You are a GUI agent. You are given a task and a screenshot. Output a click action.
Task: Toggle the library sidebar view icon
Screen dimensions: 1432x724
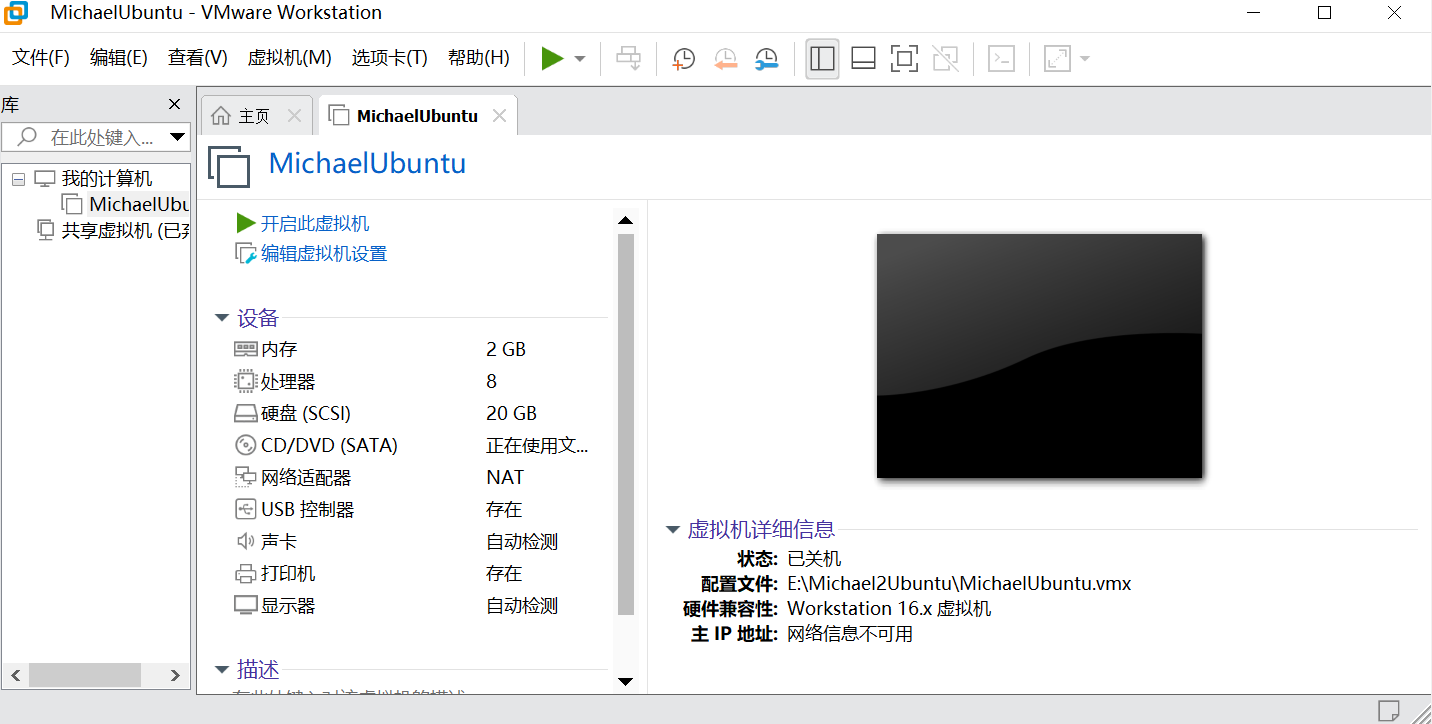[822, 59]
